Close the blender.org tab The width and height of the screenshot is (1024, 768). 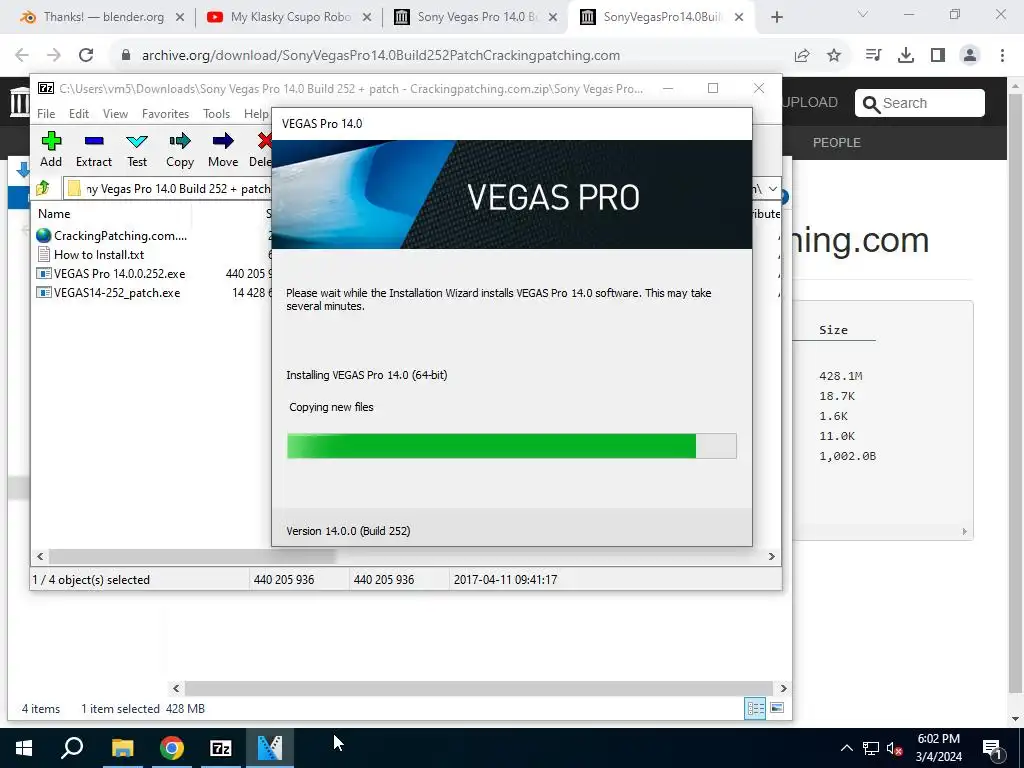click(180, 17)
